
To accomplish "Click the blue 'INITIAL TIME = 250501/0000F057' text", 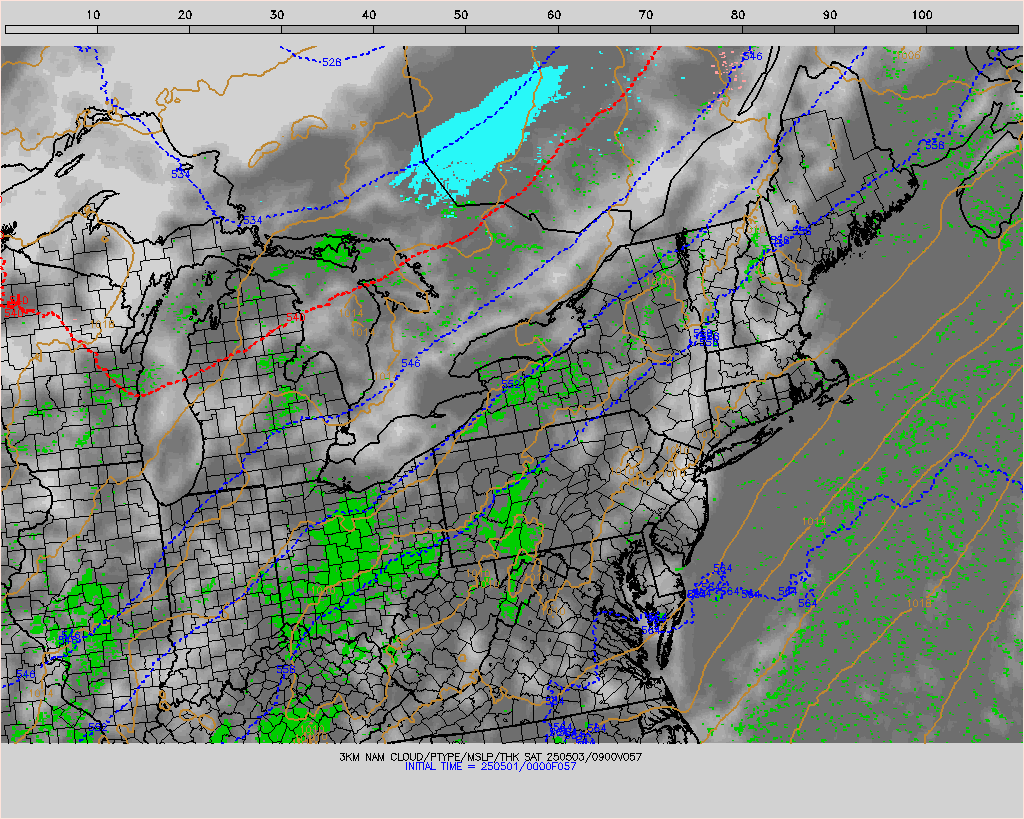I will pyautogui.click(x=490, y=766).
